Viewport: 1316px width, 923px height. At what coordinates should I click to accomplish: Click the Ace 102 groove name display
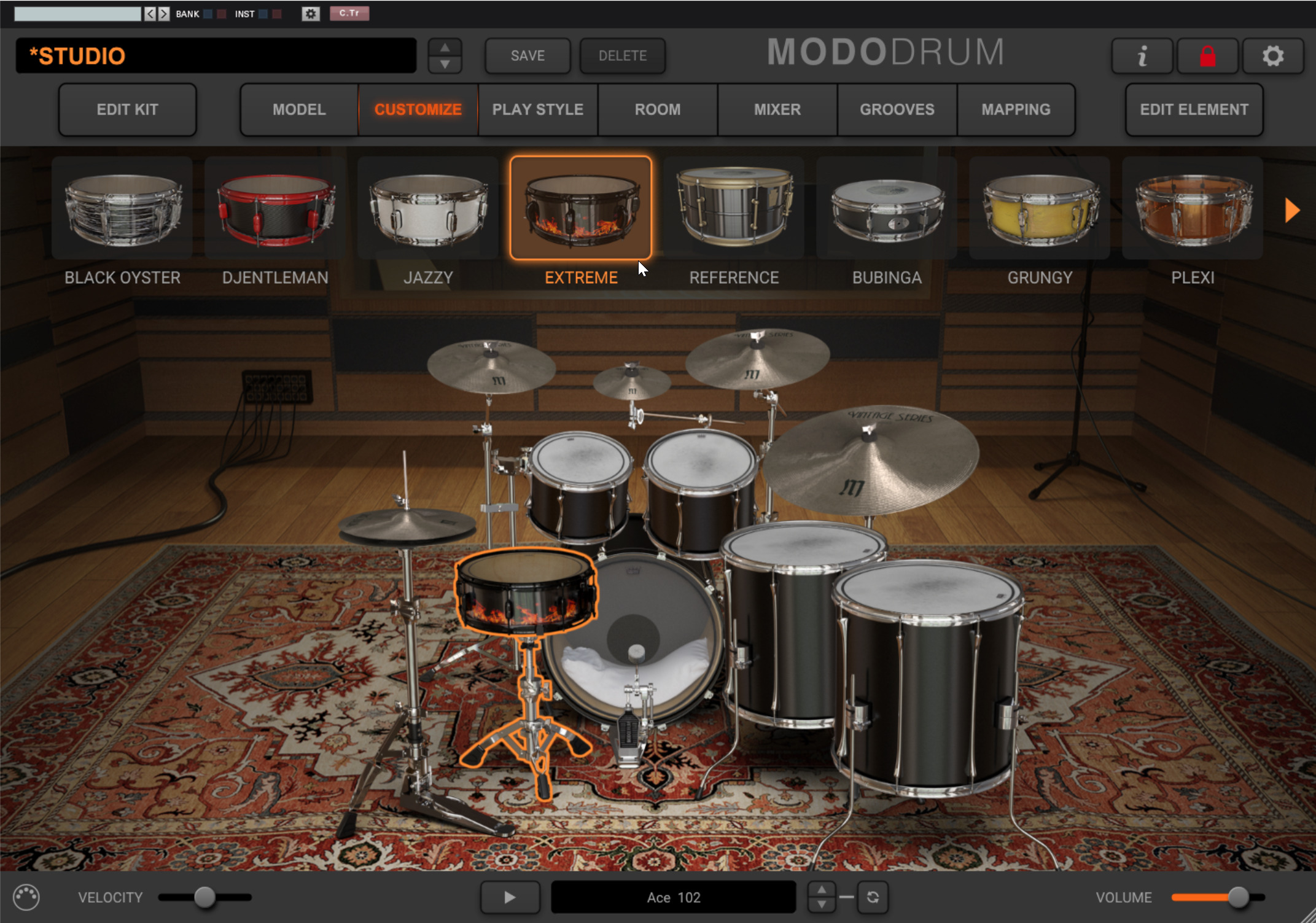[674, 897]
